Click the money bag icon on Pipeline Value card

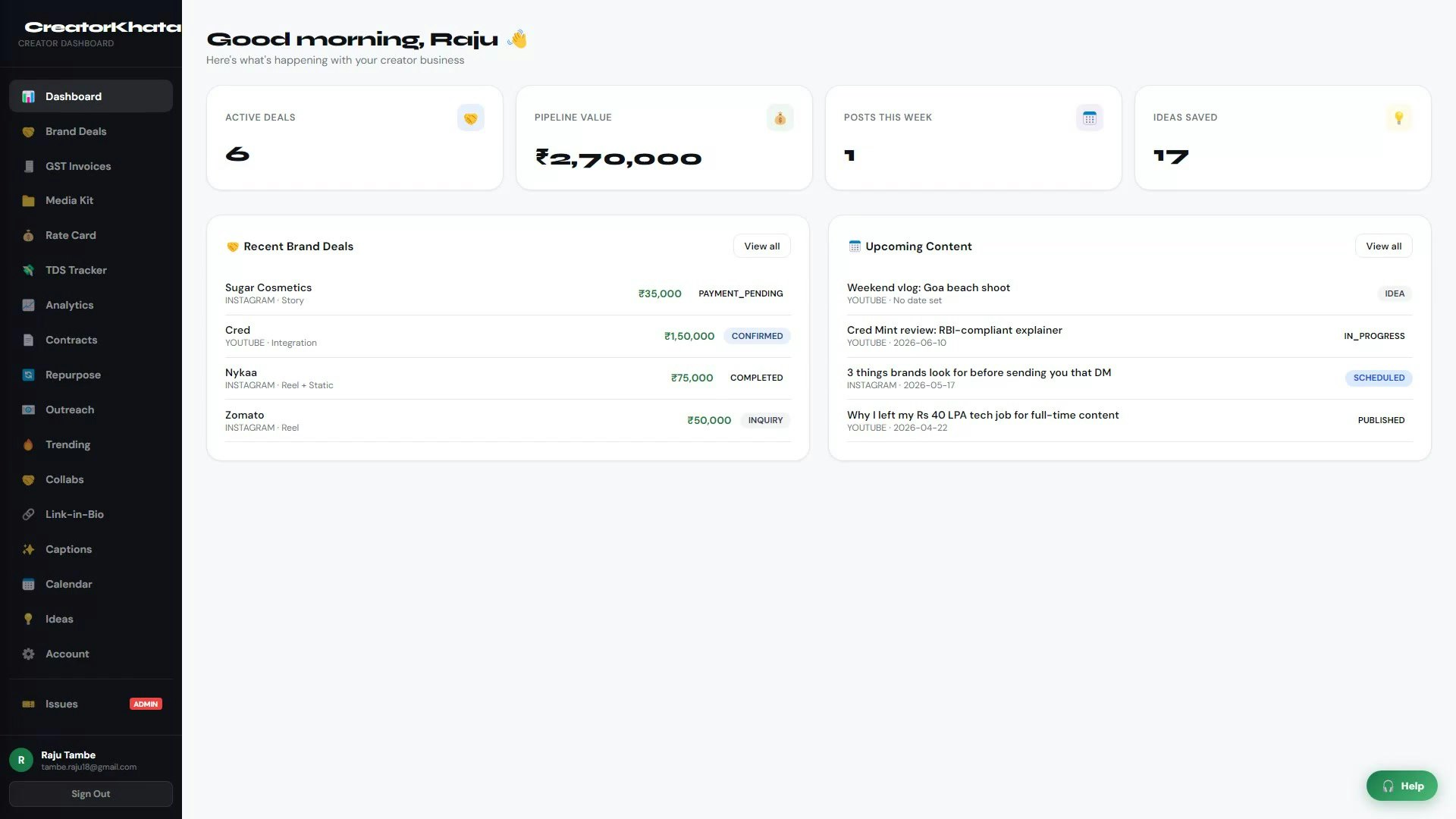[x=780, y=118]
